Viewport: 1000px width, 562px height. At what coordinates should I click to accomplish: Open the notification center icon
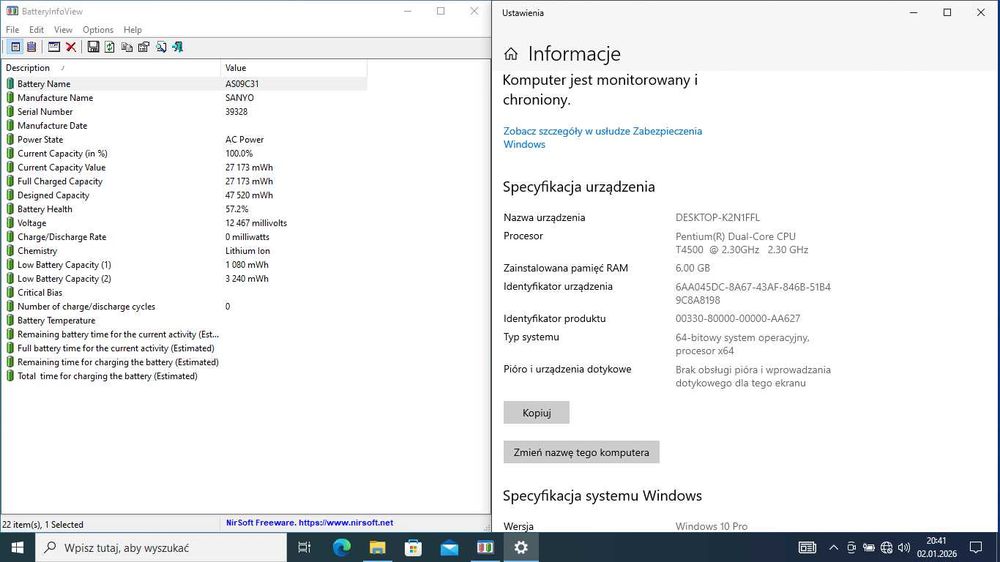tap(976, 547)
